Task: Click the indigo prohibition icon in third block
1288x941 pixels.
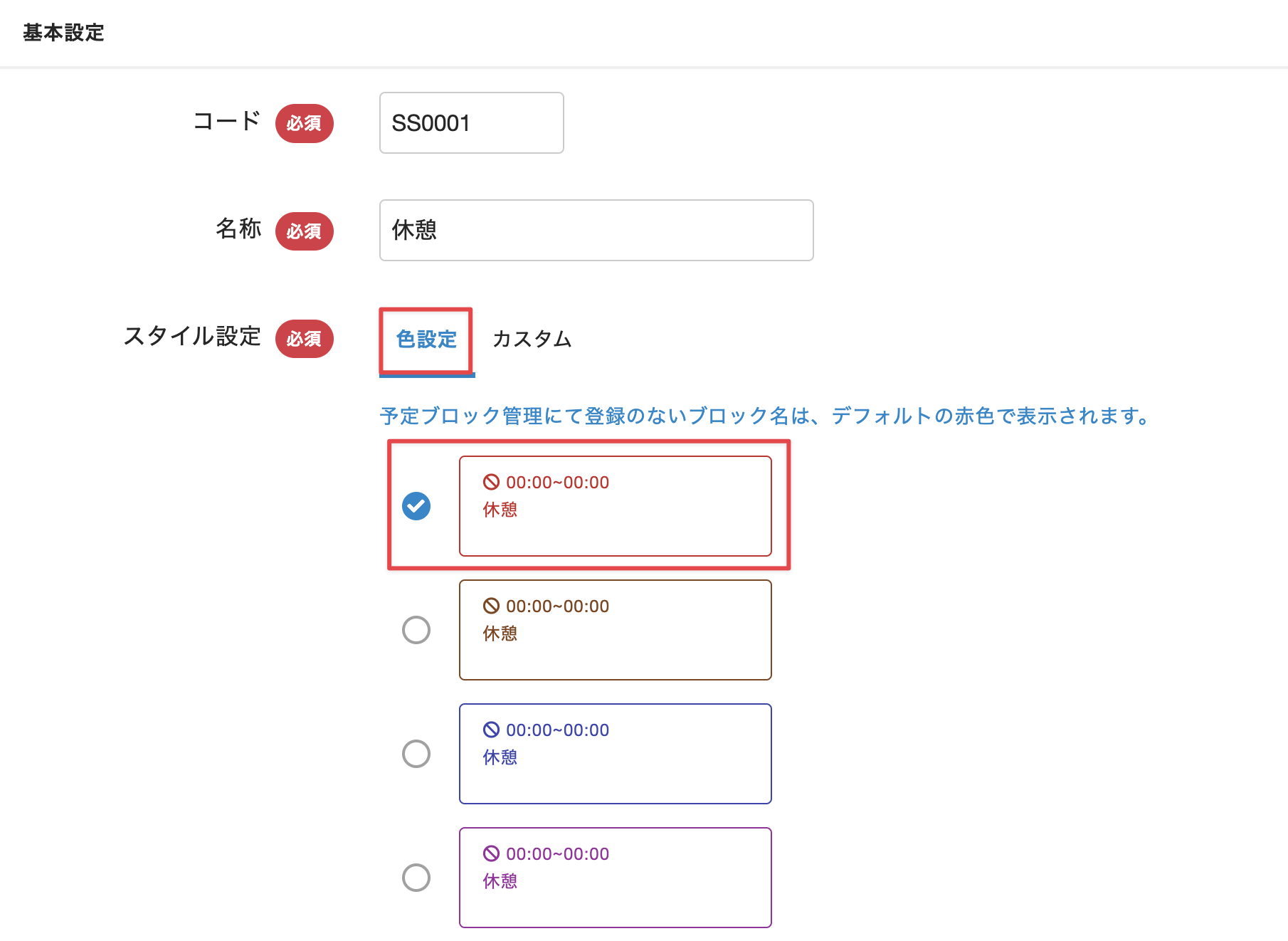Action: [x=491, y=730]
